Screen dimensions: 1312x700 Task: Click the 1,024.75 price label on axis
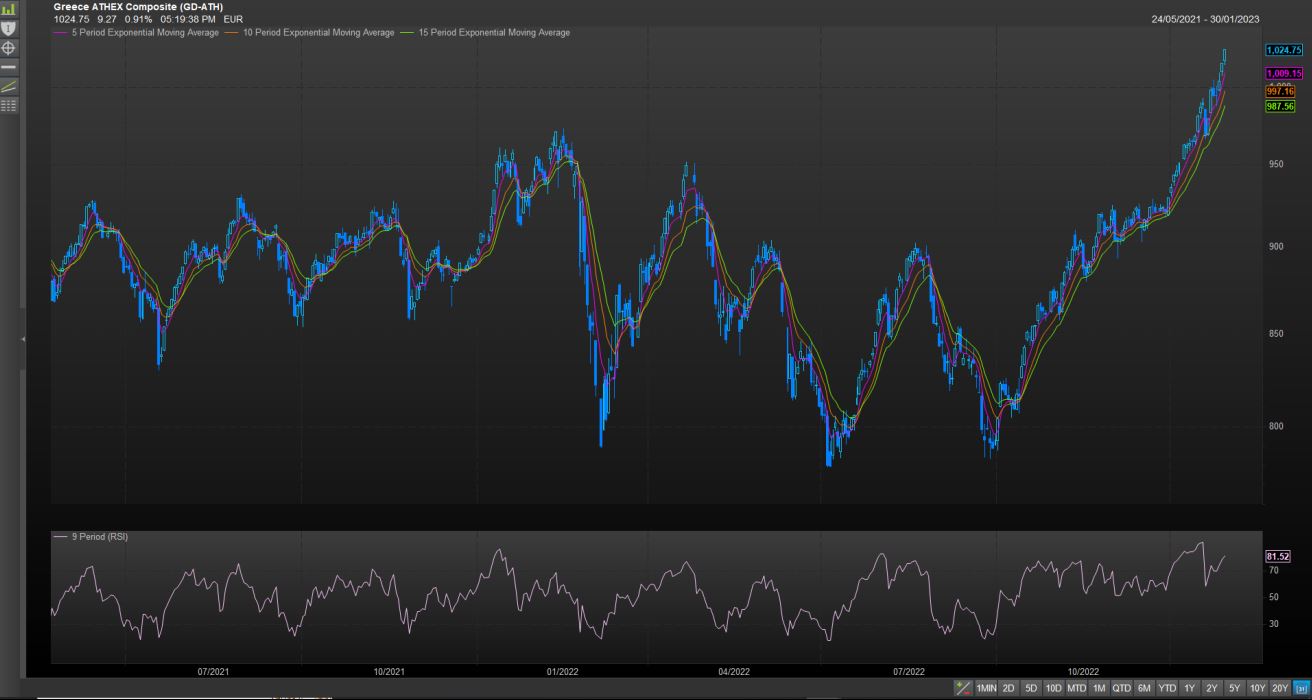coord(1283,50)
